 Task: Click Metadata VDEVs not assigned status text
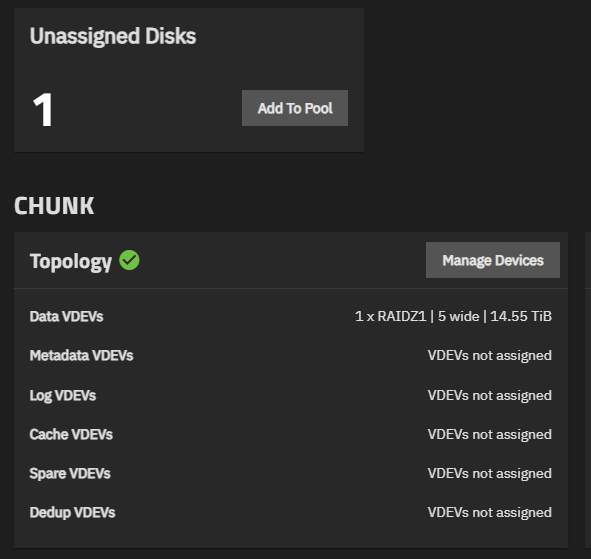pyautogui.click(x=490, y=355)
